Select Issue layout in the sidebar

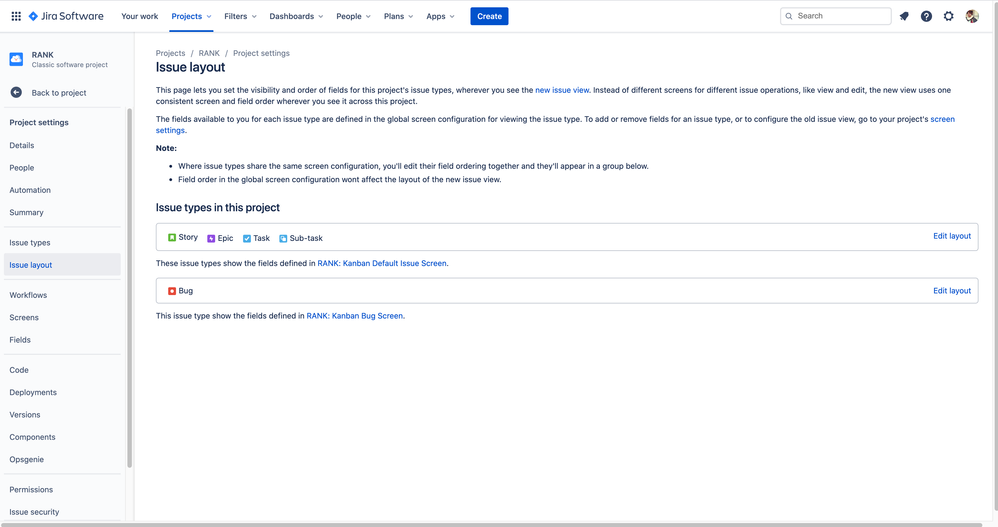click(x=62, y=265)
